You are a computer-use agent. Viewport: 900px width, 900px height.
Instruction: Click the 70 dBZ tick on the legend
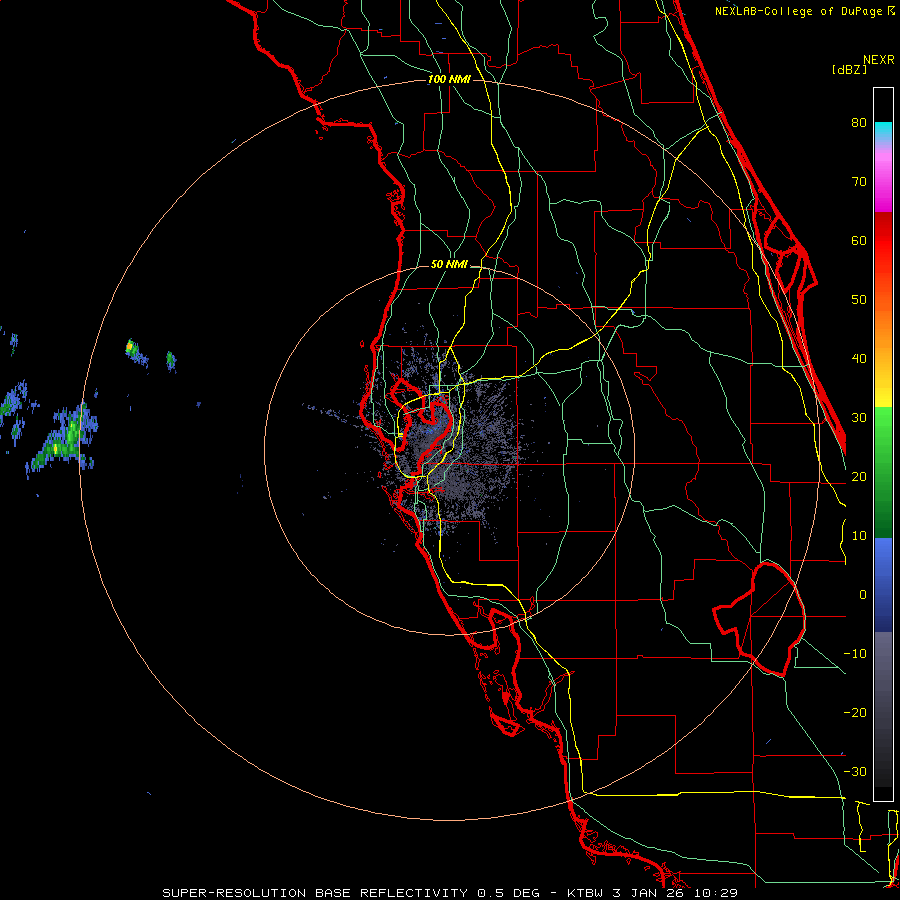click(859, 182)
